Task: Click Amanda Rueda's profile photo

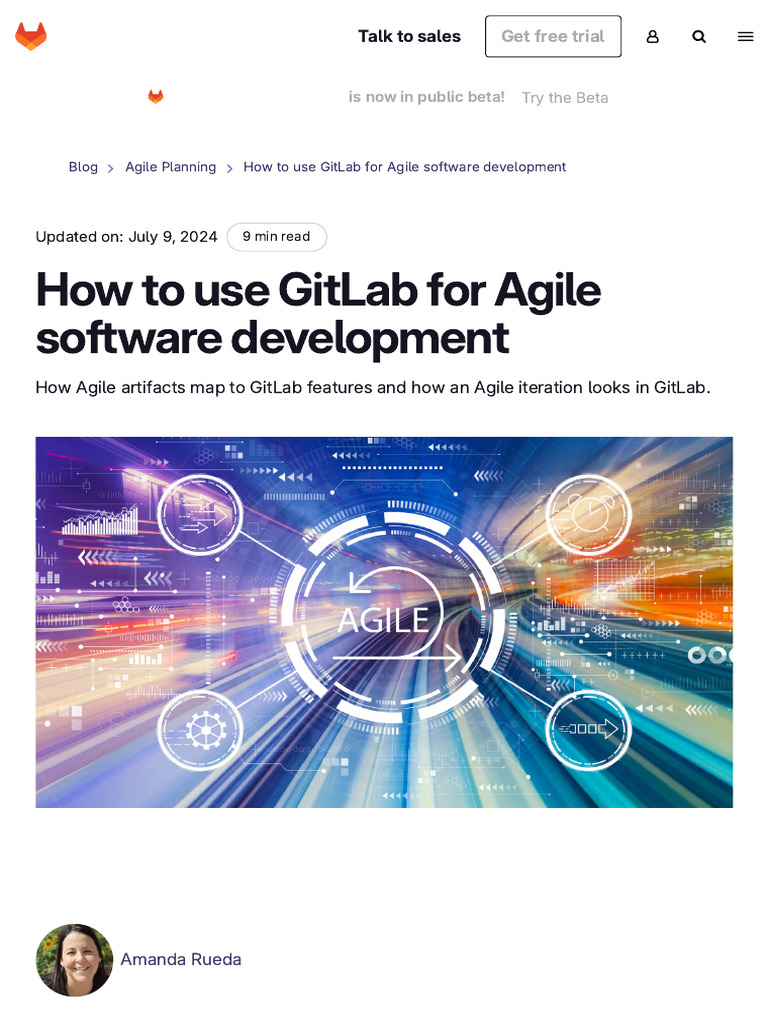Action: pos(74,960)
